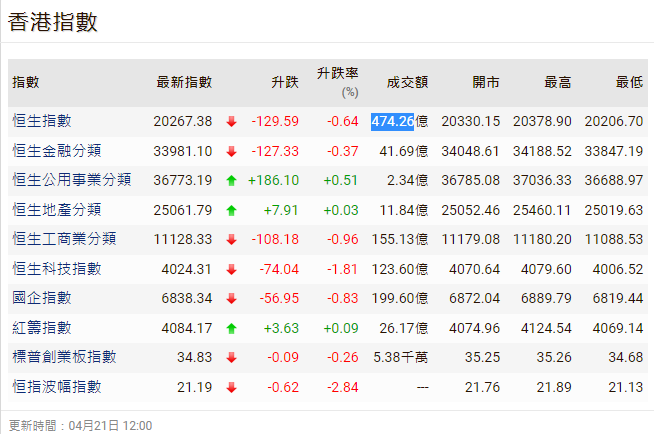Click the red down arrow for 恒生科技指數
Viewport: 654px width, 434px height.
coord(231,269)
